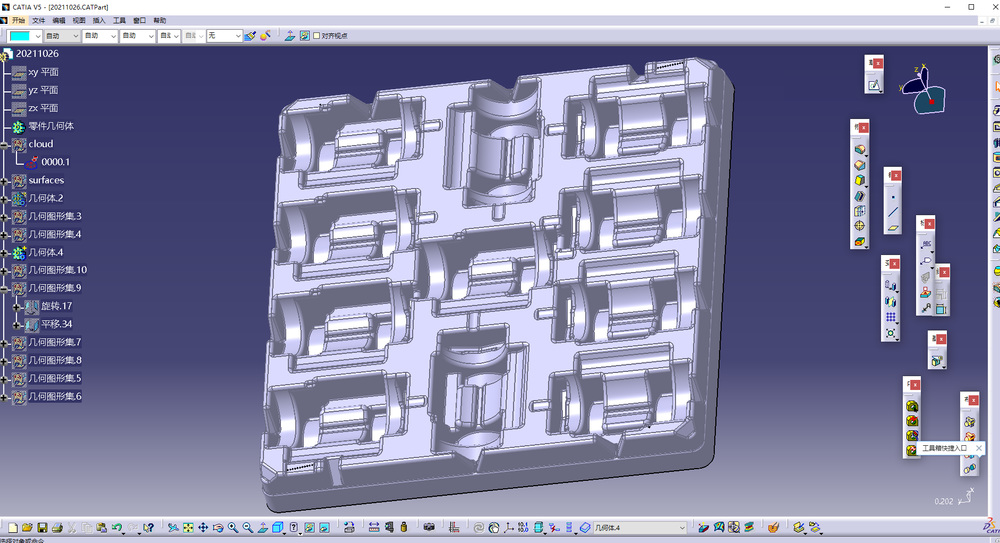Expand the 平移.34 tree node
This screenshot has height=543, width=1000.
(x=17, y=325)
